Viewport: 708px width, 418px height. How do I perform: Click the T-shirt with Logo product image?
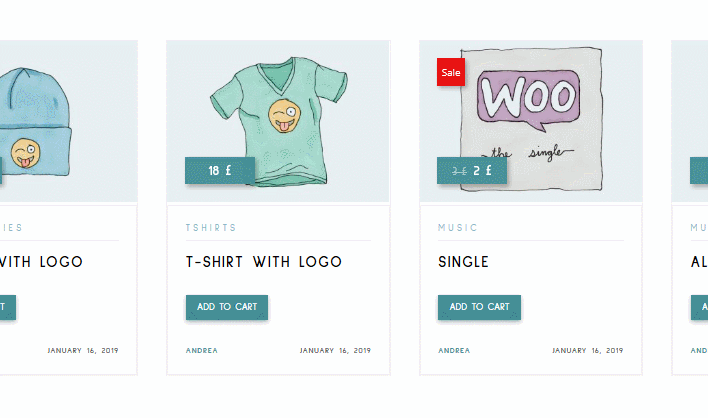click(x=278, y=121)
